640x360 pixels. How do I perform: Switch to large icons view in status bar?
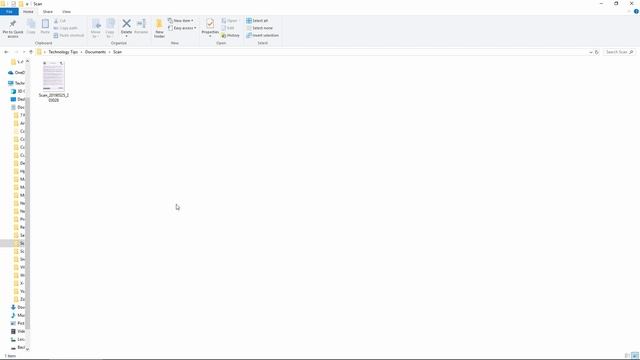pos(635,356)
